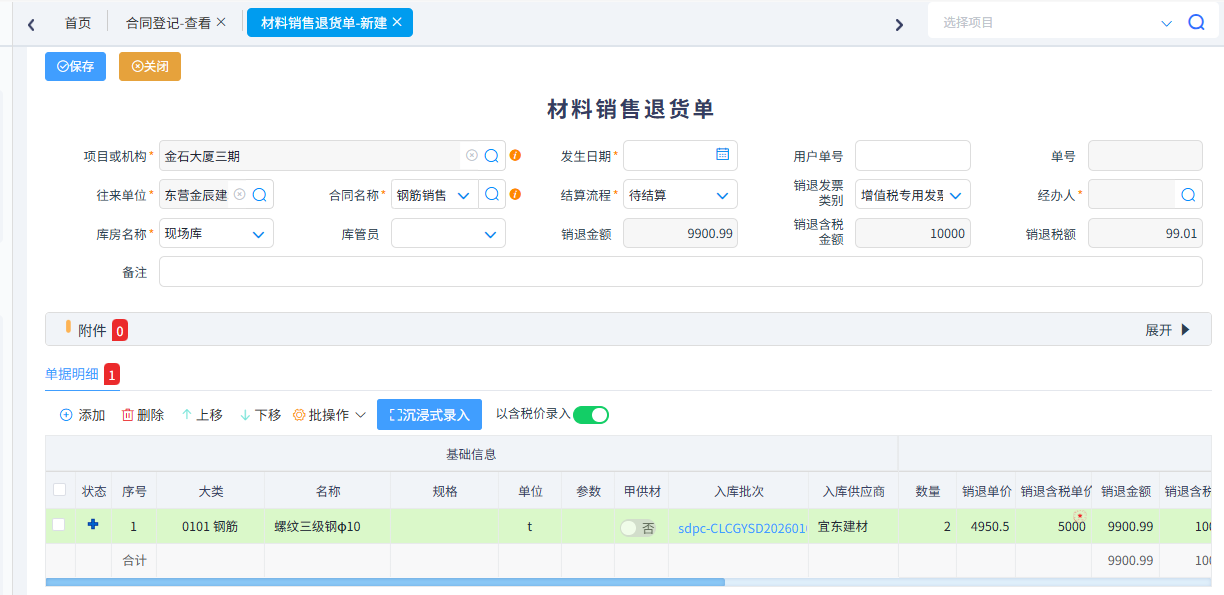This screenshot has height=595, width=1224.
Task: Open the calendar picker for 发生日期
Action: click(723, 155)
